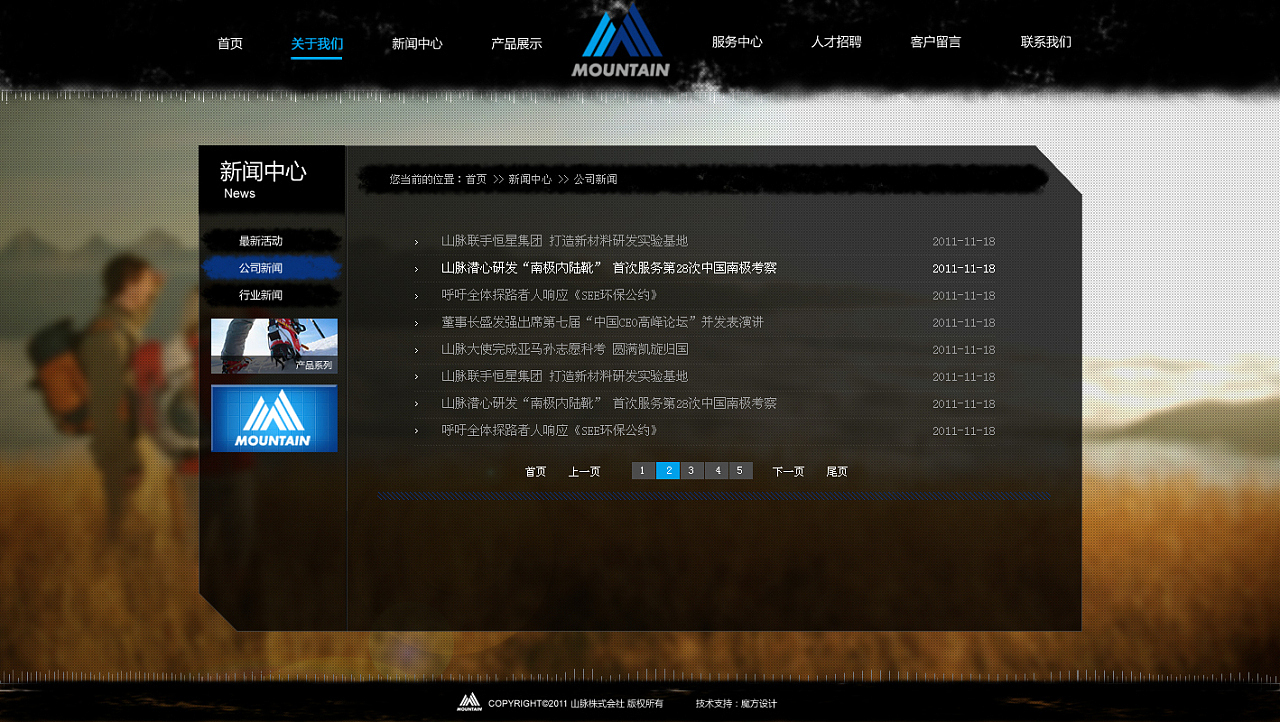The image size is (1280, 722).
Task: Click the MOUNTAIN logo in header
Action: pyautogui.click(x=621, y=41)
